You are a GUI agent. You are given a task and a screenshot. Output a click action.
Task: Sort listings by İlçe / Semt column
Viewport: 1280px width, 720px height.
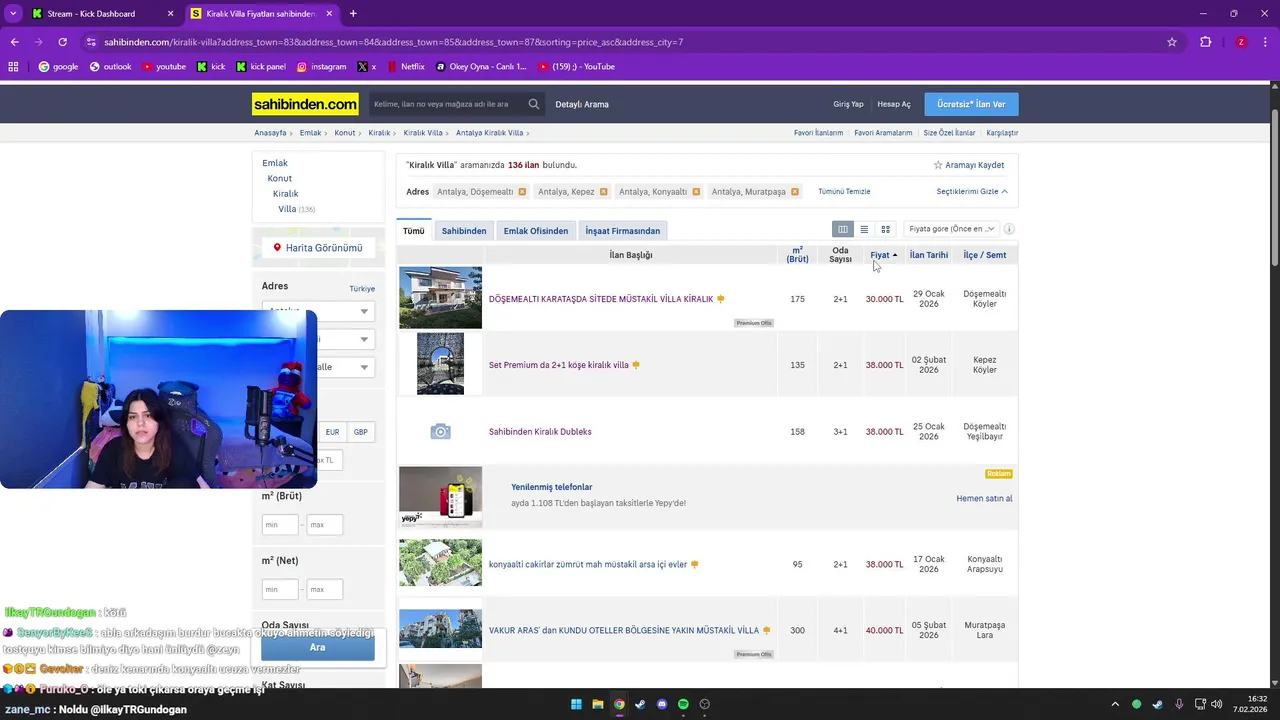click(x=985, y=255)
